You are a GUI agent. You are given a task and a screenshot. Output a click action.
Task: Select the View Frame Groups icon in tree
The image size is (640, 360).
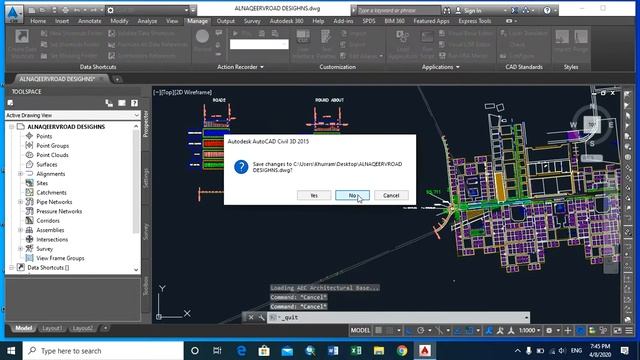[x=29, y=258]
